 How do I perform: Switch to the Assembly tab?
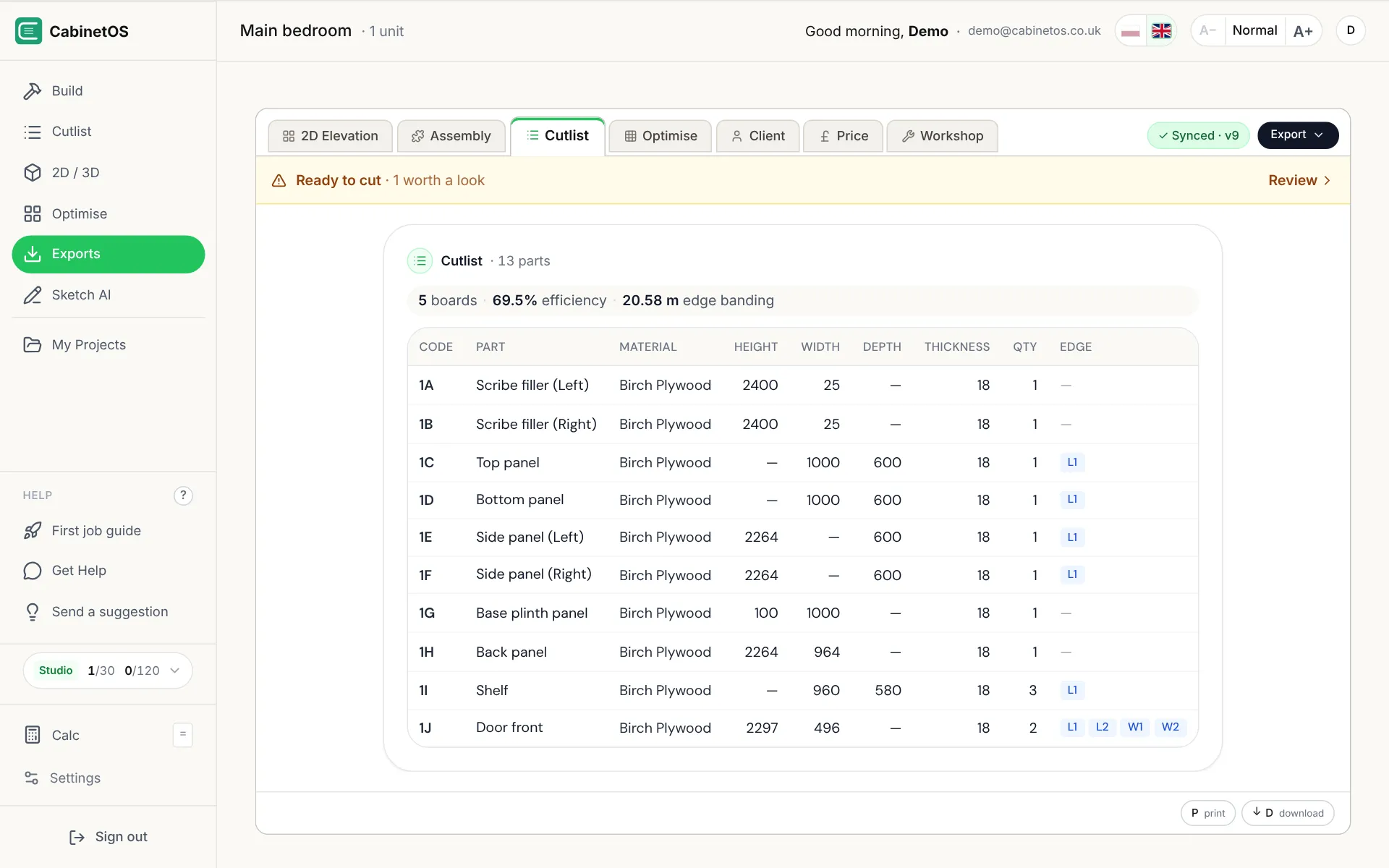point(451,136)
